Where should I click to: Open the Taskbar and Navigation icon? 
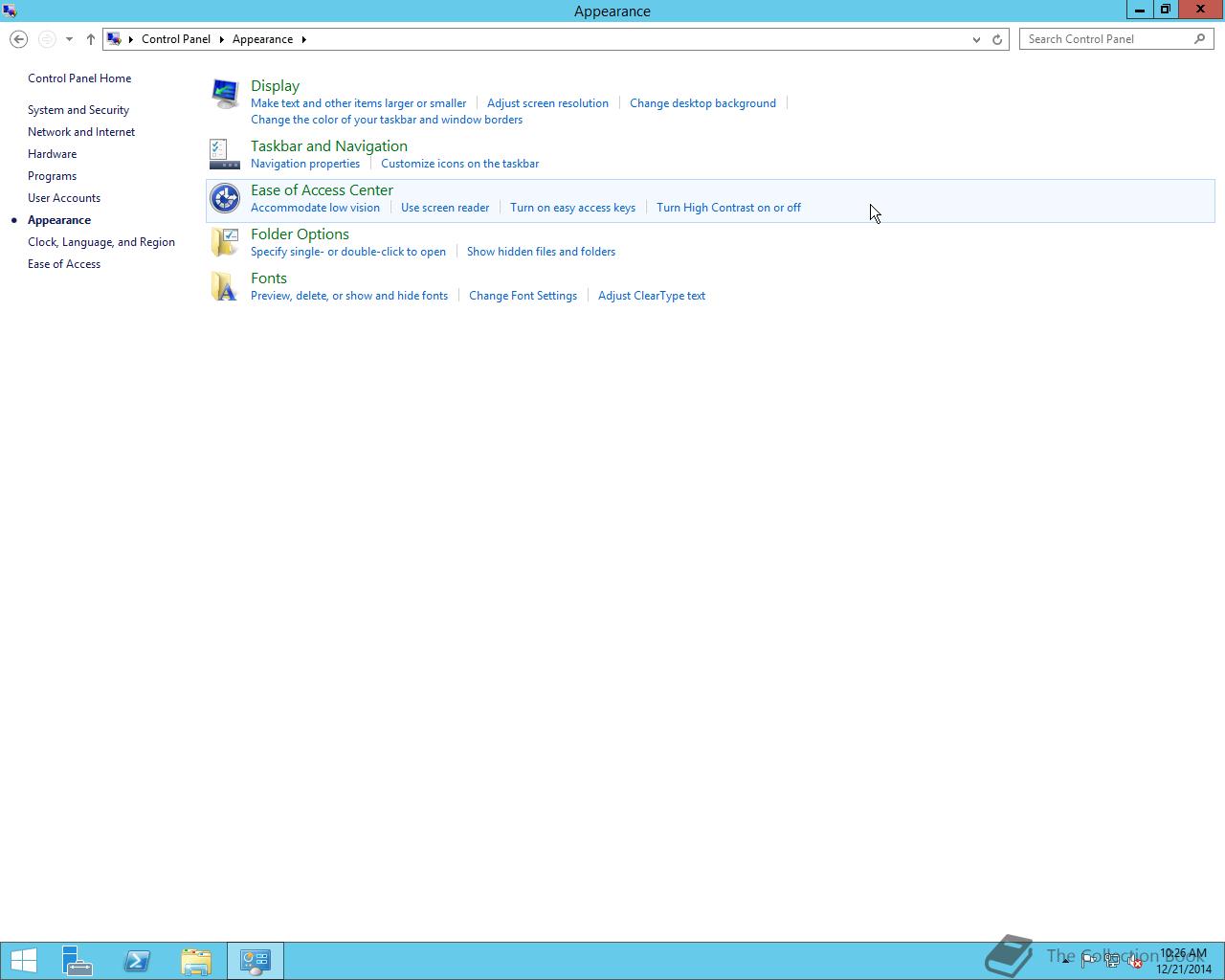(x=225, y=154)
